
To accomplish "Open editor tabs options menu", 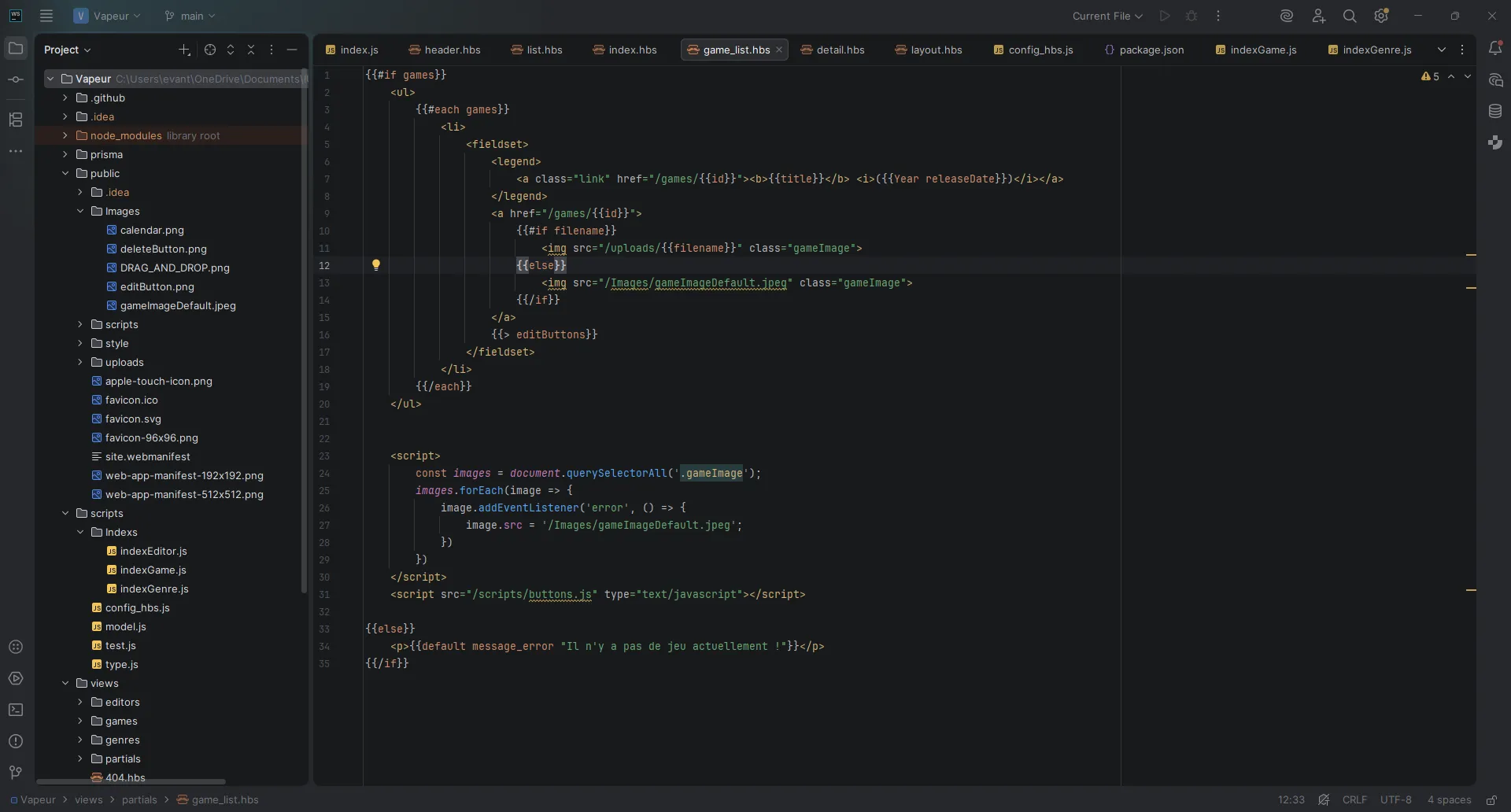I will pos(1462,50).
